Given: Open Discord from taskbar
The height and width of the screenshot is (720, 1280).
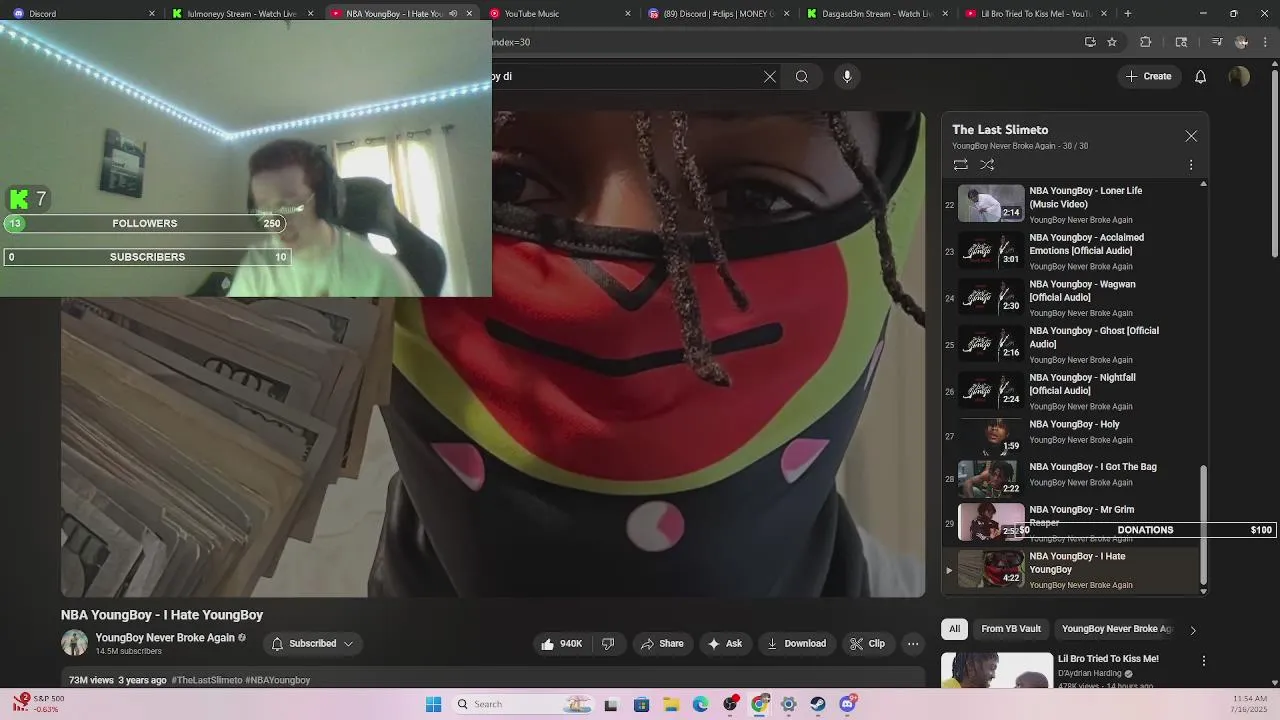Looking at the screenshot, I should coord(847,704).
